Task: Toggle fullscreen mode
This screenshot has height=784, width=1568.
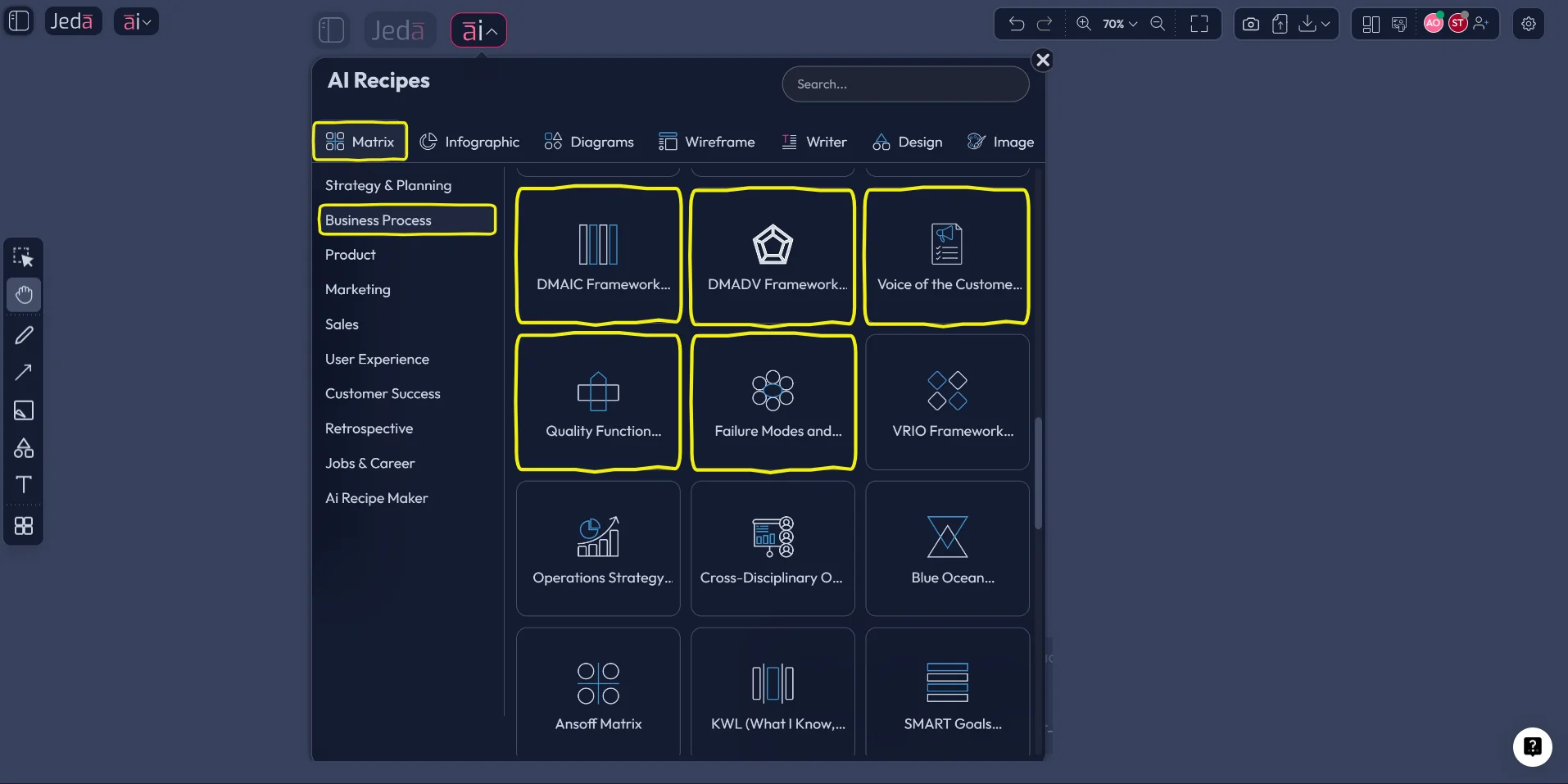Action: pos(1199,24)
